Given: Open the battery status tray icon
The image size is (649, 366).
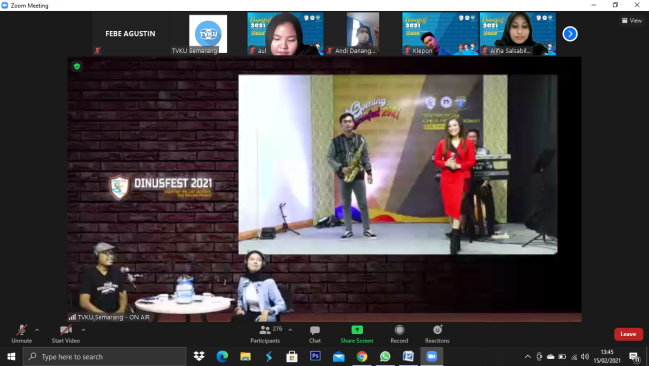Looking at the screenshot, I should pos(562,356).
